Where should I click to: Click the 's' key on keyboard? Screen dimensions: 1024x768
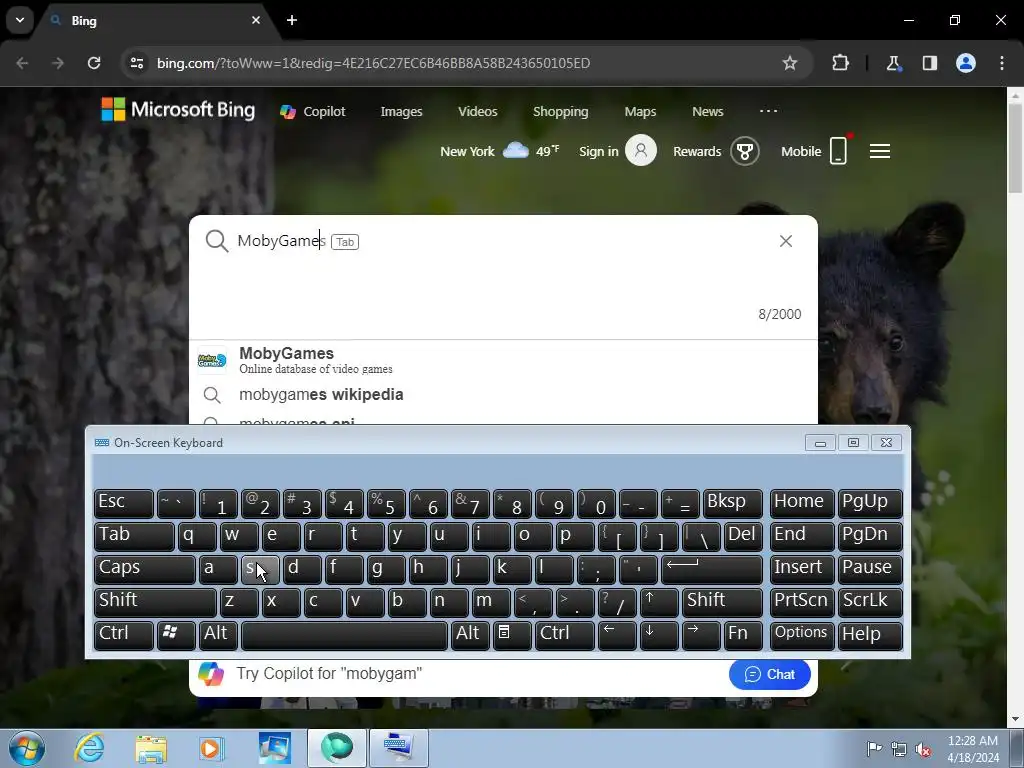[x=261, y=569]
